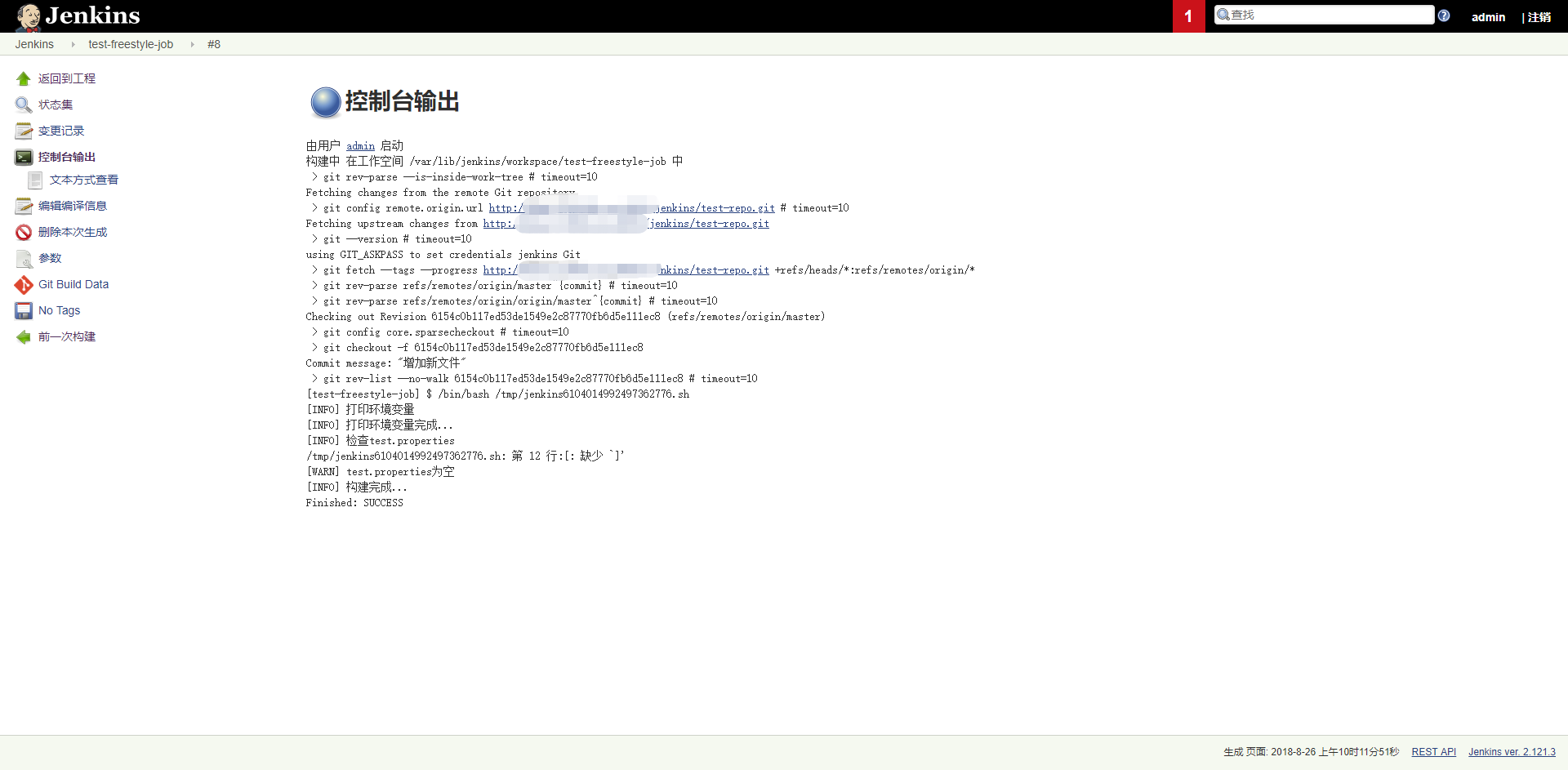Click the green left-arrow previous build icon
The height and width of the screenshot is (770, 1568).
(23, 337)
